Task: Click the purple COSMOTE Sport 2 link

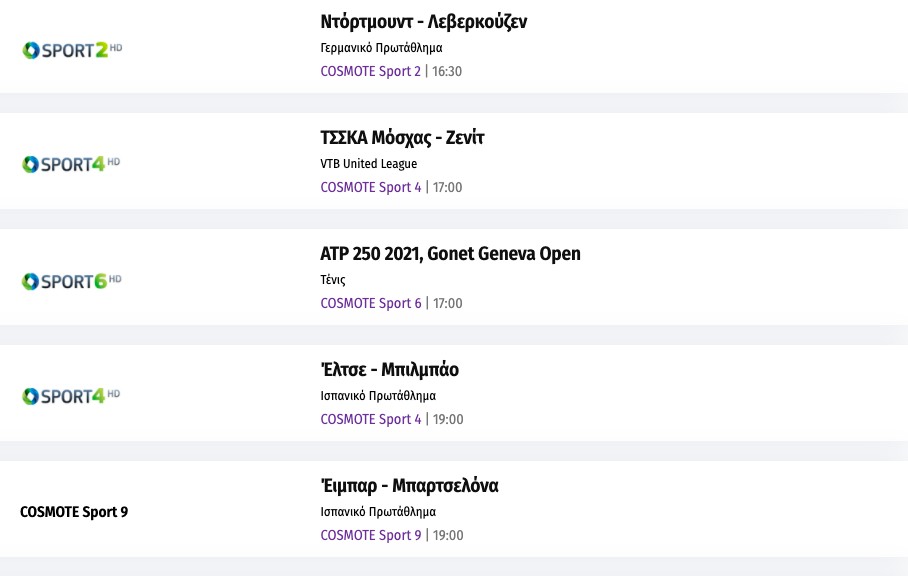Action: click(370, 71)
